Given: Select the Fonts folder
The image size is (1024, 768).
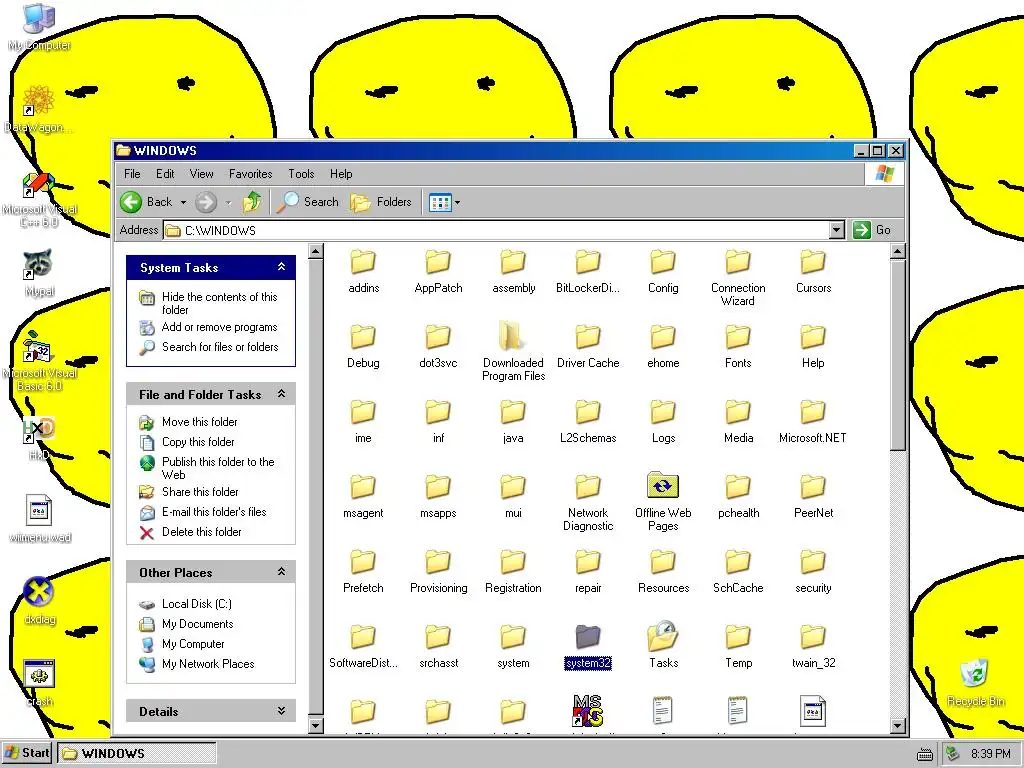Looking at the screenshot, I should point(738,337).
